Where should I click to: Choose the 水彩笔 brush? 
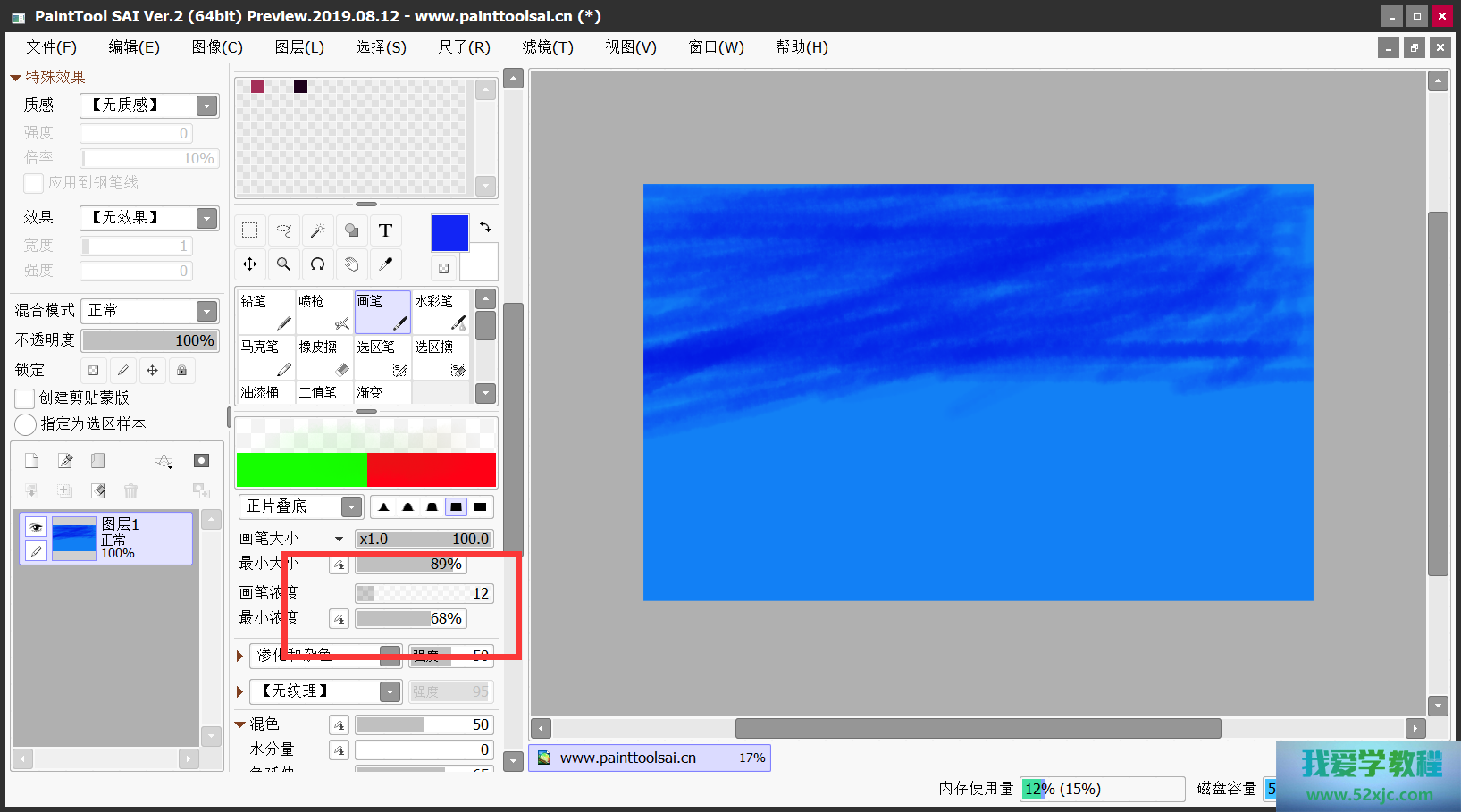point(441,312)
